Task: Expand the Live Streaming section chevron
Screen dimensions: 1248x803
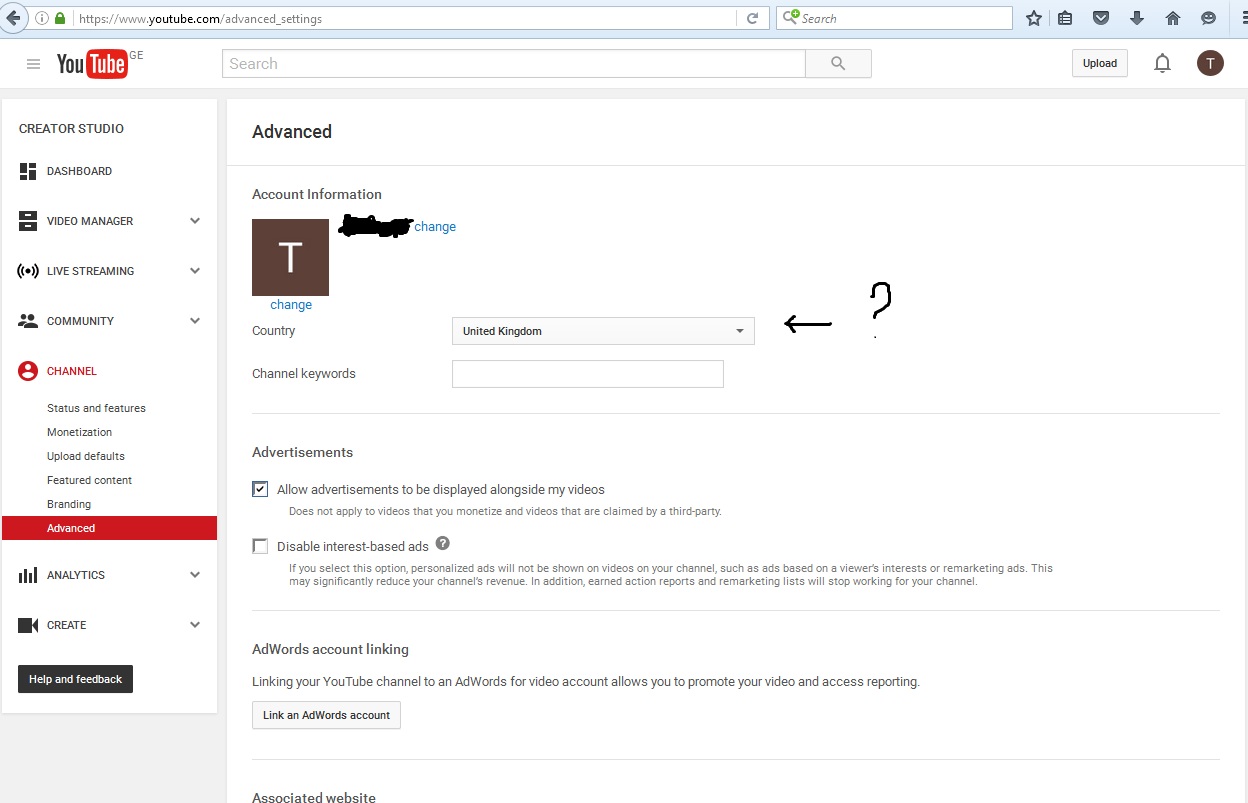Action: 195,271
